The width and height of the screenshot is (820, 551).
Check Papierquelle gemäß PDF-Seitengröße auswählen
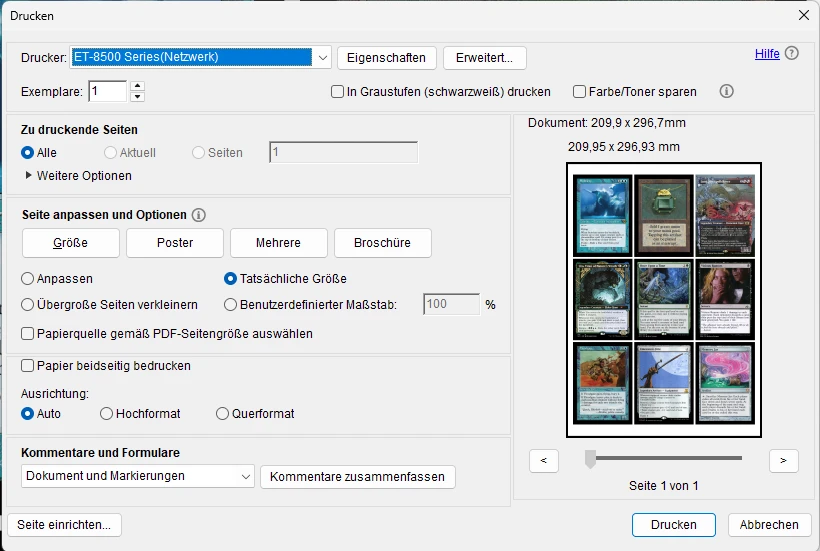tap(28, 334)
